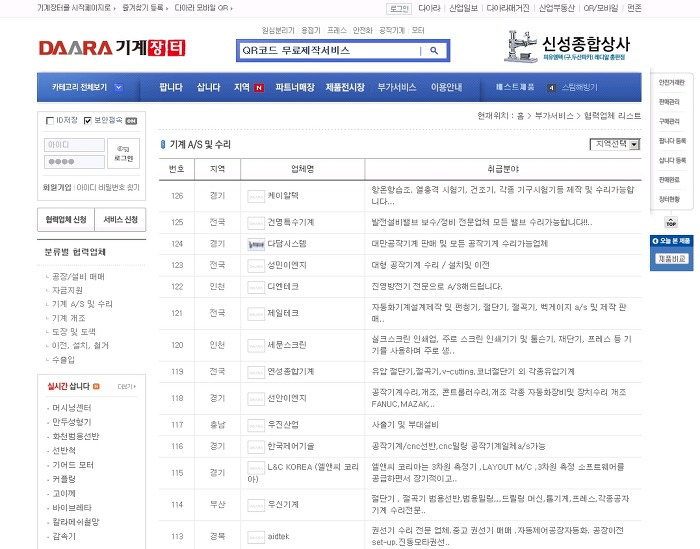700x549 pixels.
Task: Click the 제일테크 logo placeholder
Action: tap(256, 313)
